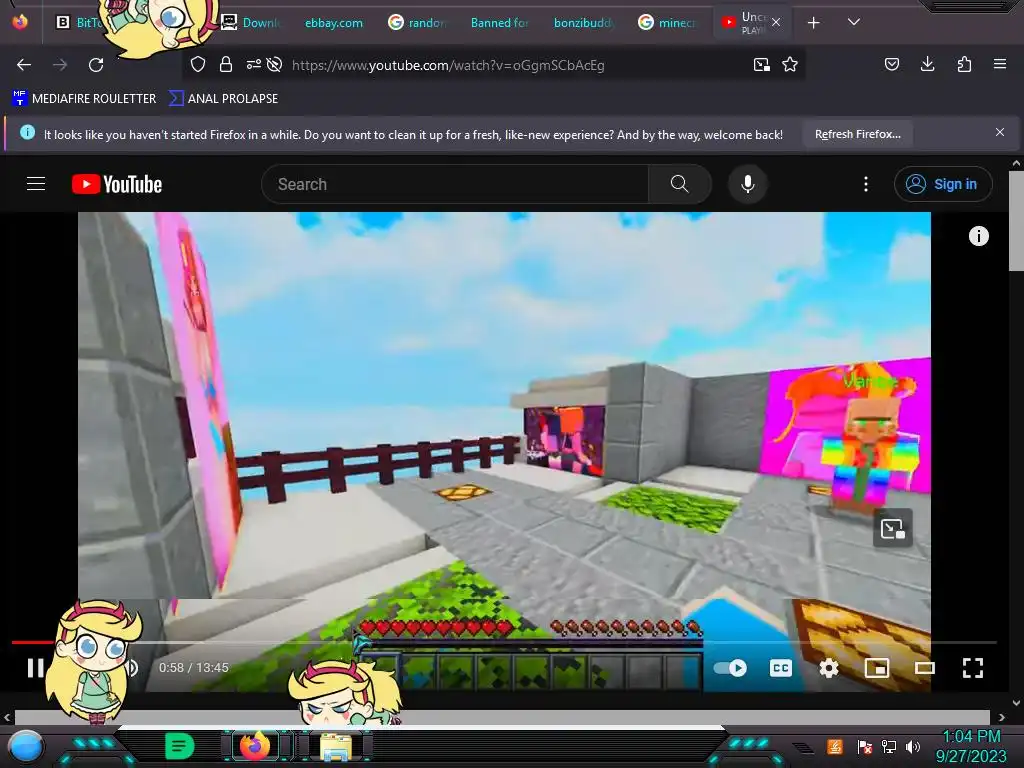Toggle the autoplay switch
The height and width of the screenshot is (768, 1024).
click(x=729, y=668)
